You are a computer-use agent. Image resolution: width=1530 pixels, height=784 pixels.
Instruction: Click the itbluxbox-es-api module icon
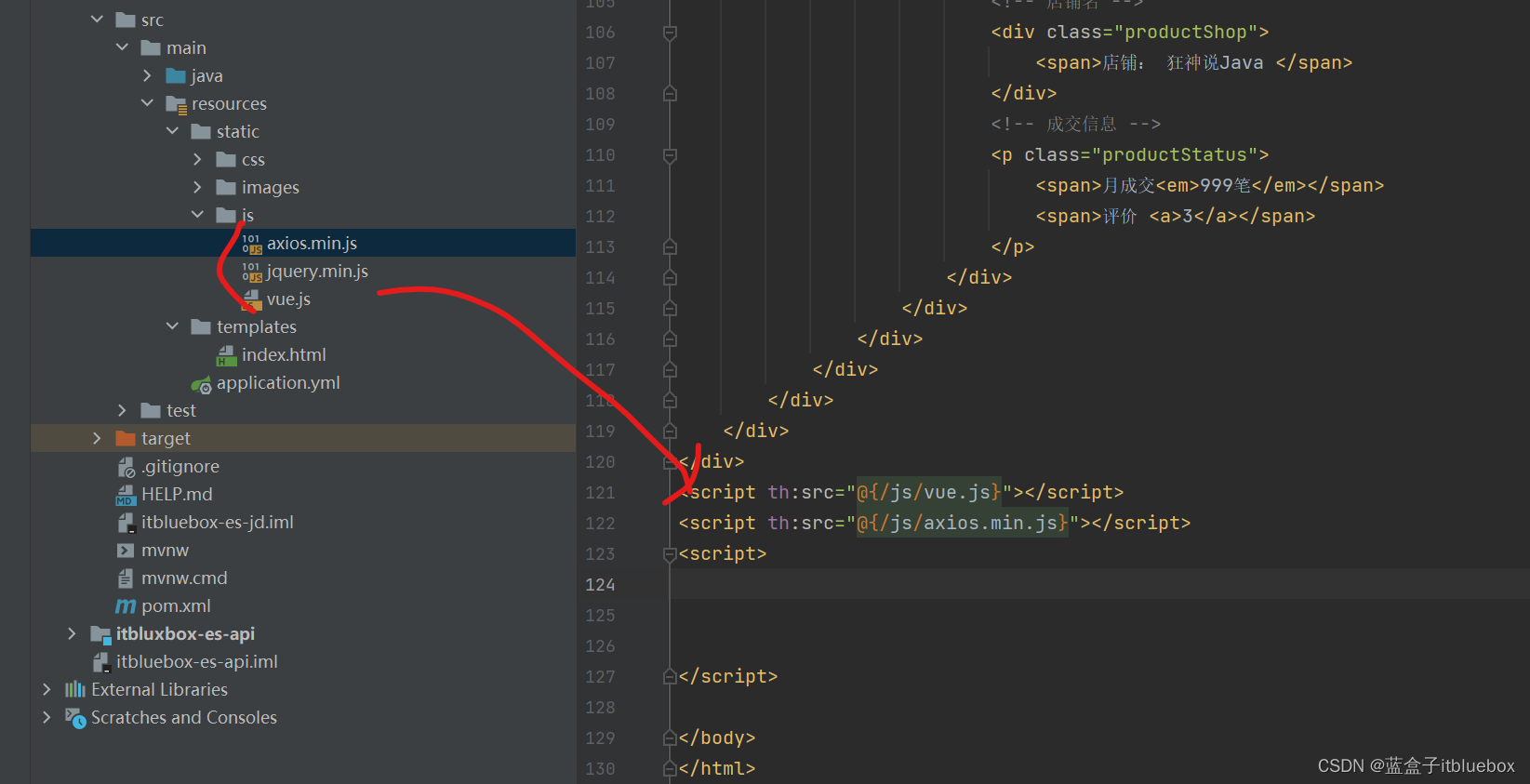(100, 634)
